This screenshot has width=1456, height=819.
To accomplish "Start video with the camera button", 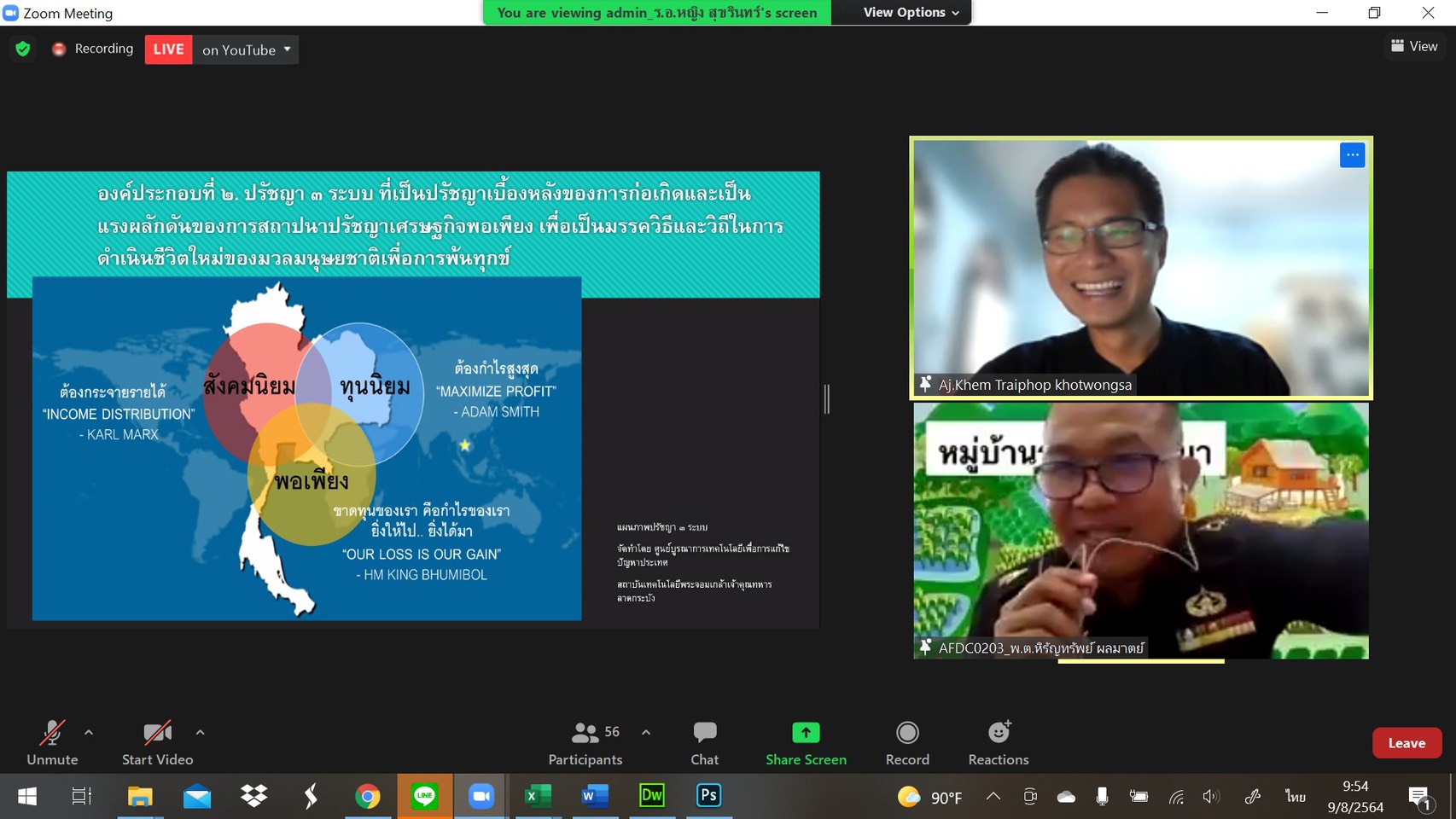I will tap(157, 743).
